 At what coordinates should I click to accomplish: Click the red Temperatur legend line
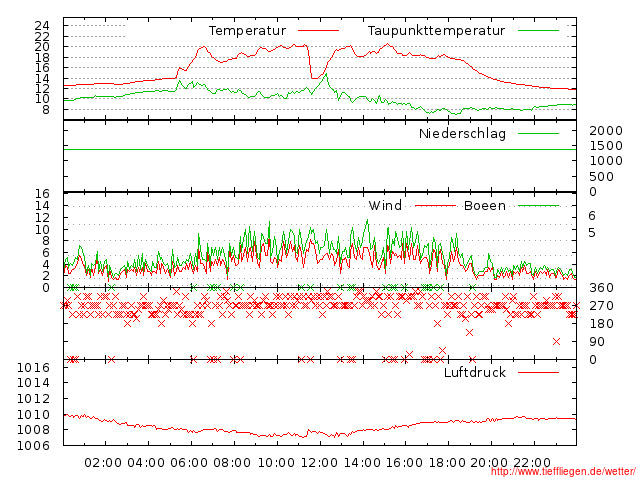tap(318, 31)
